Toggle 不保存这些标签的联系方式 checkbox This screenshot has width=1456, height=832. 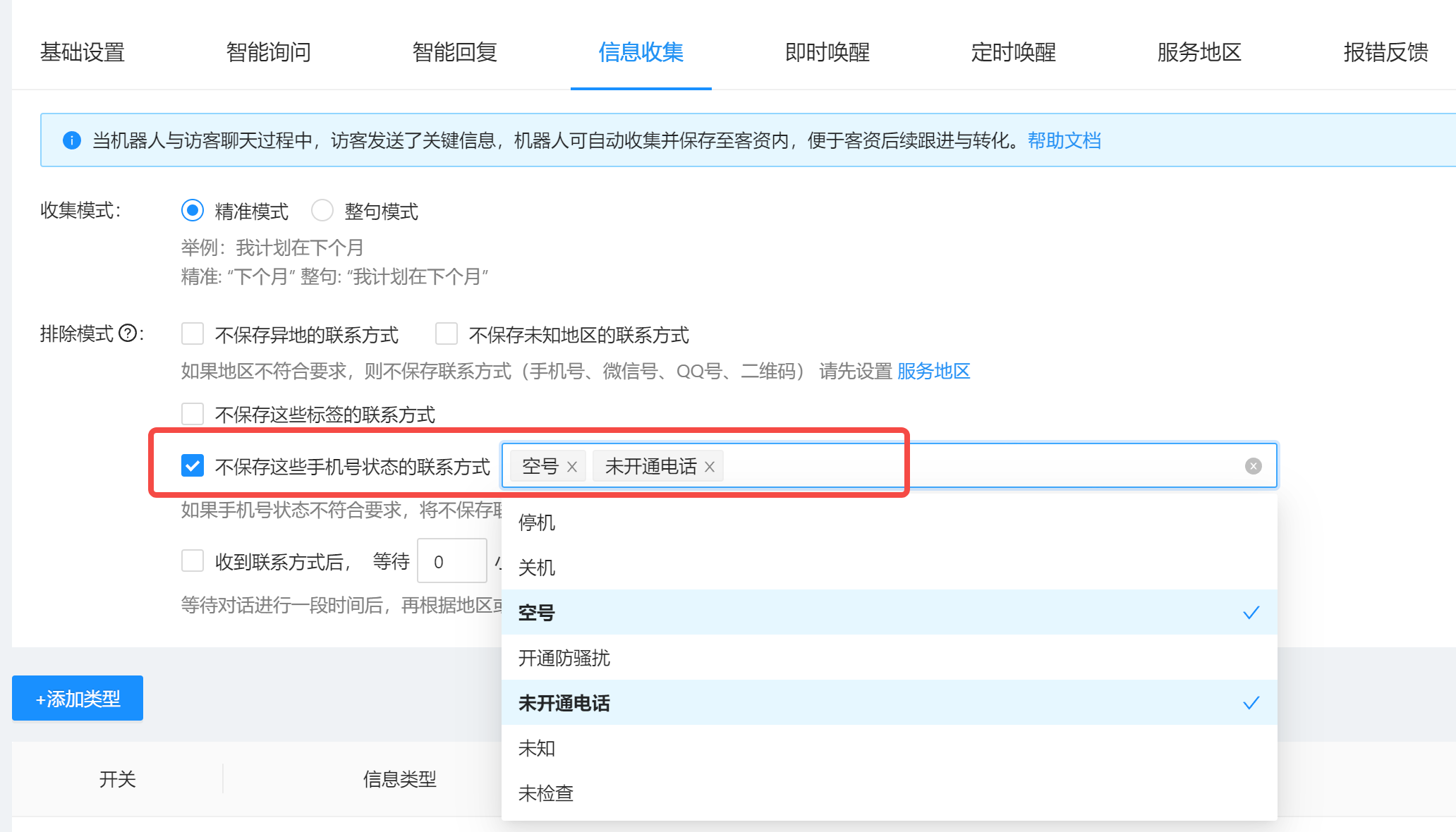coord(193,414)
